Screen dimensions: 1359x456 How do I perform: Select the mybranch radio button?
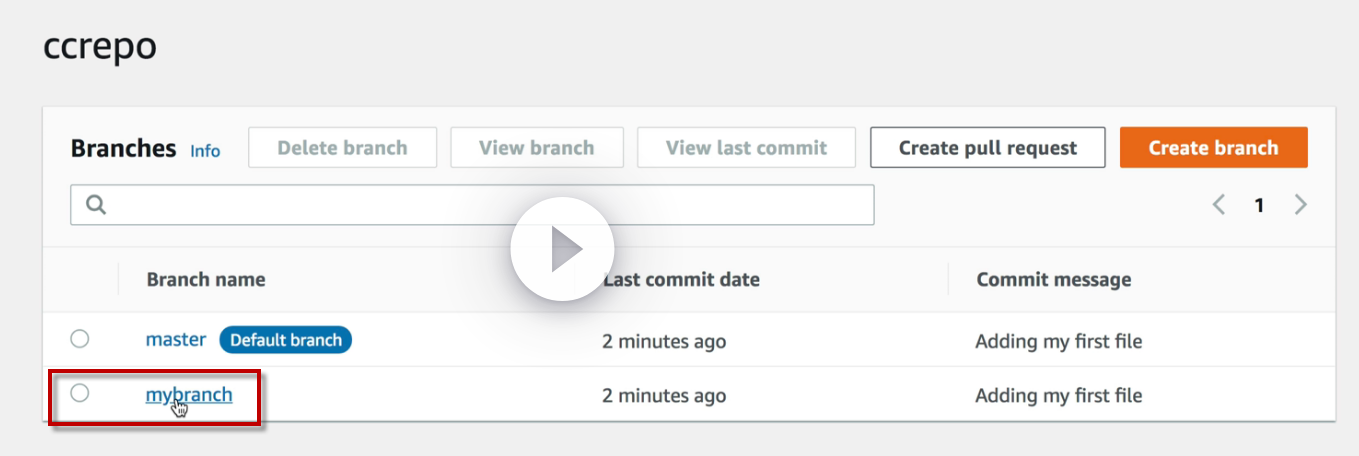(80, 394)
